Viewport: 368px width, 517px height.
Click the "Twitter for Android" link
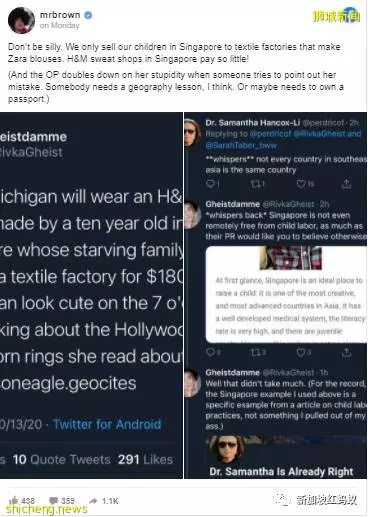tap(107, 424)
